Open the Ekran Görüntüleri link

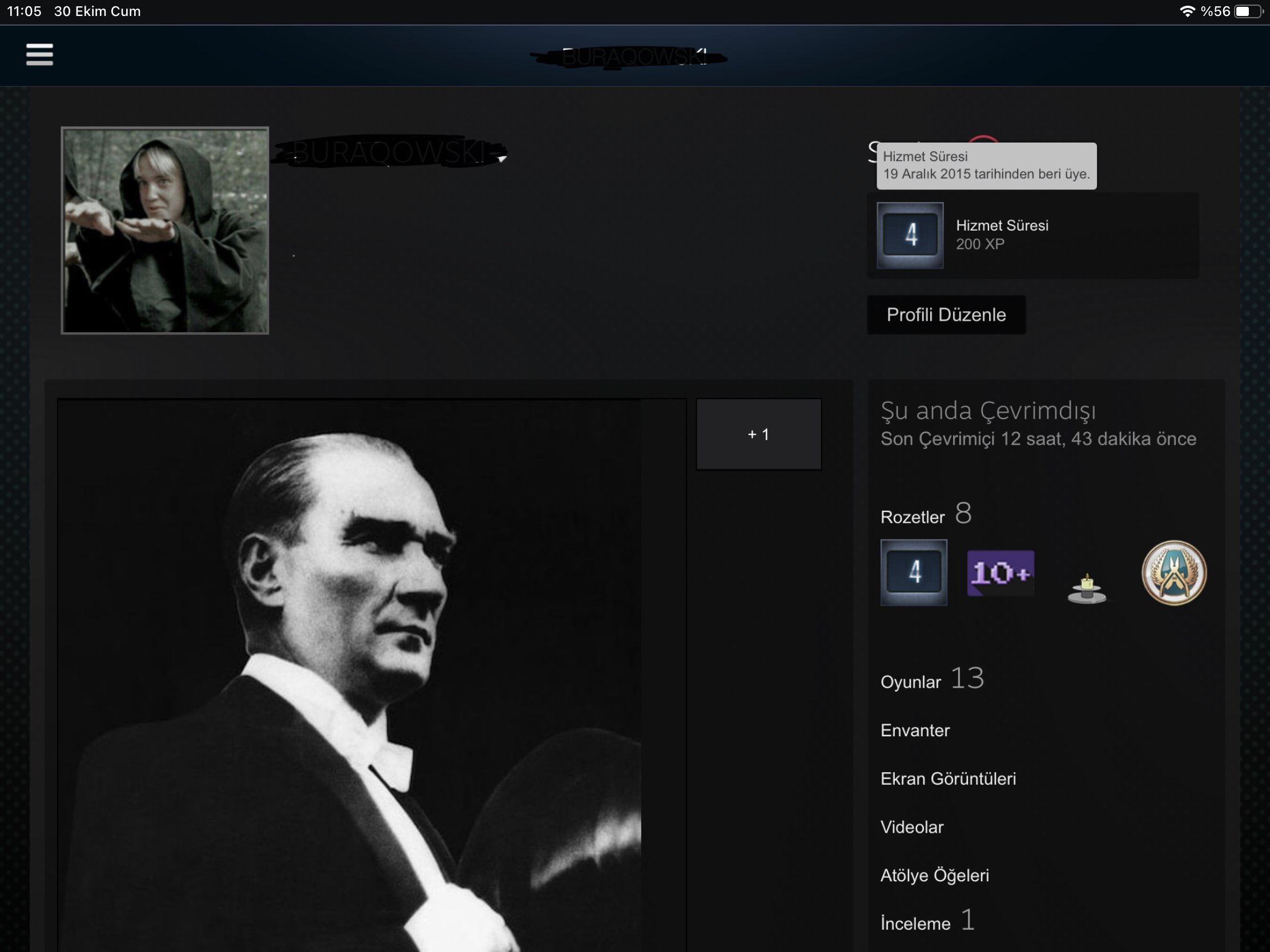(x=949, y=778)
